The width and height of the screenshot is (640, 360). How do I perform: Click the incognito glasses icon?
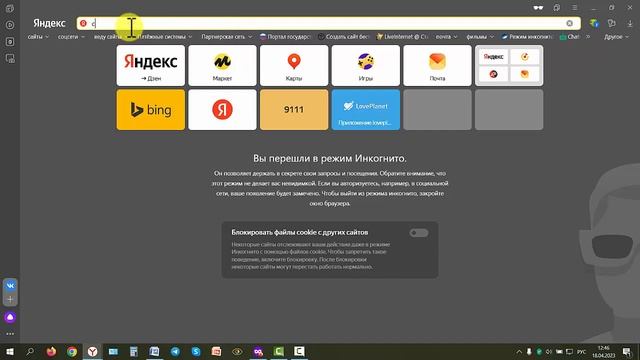(x=538, y=8)
